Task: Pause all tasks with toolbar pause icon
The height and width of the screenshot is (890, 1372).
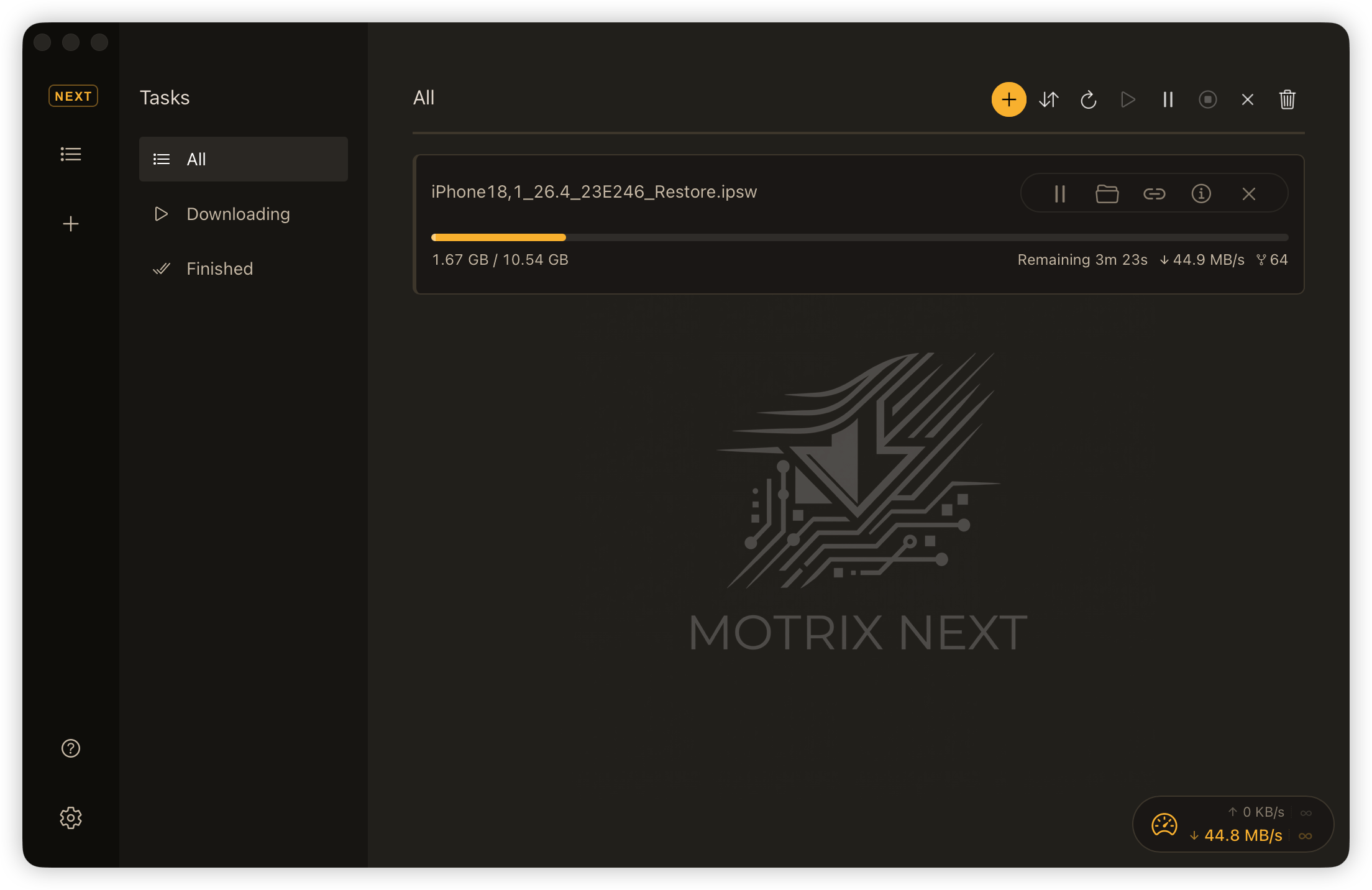Action: pyautogui.click(x=1168, y=99)
